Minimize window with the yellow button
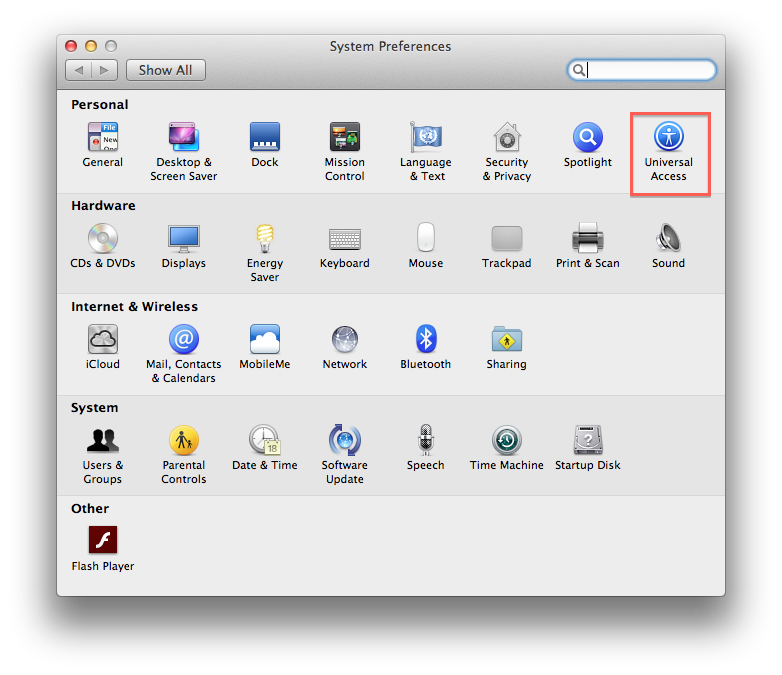This screenshot has width=782, height=675. 91,46
